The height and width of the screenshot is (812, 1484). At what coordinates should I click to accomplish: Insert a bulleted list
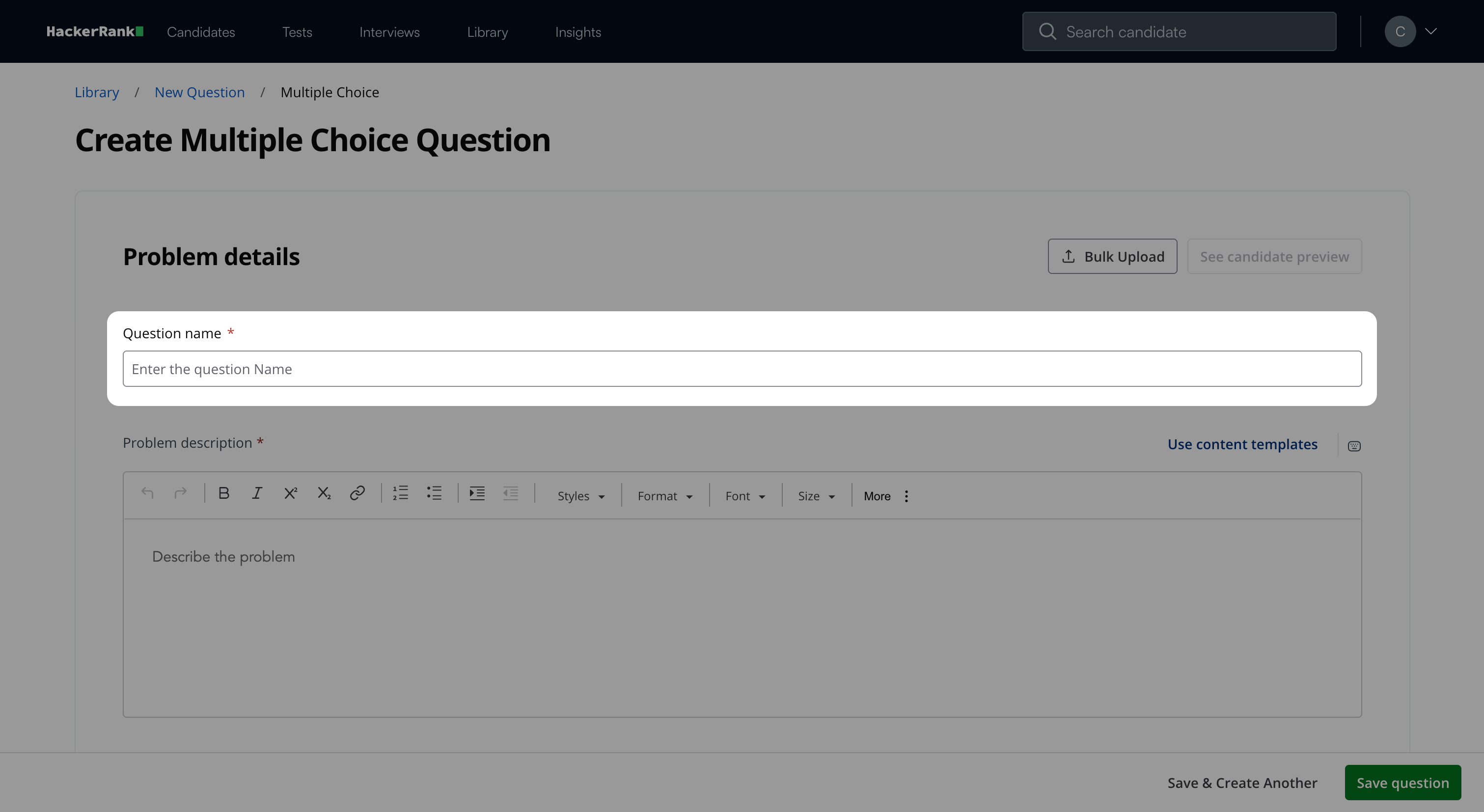pos(434,493)
